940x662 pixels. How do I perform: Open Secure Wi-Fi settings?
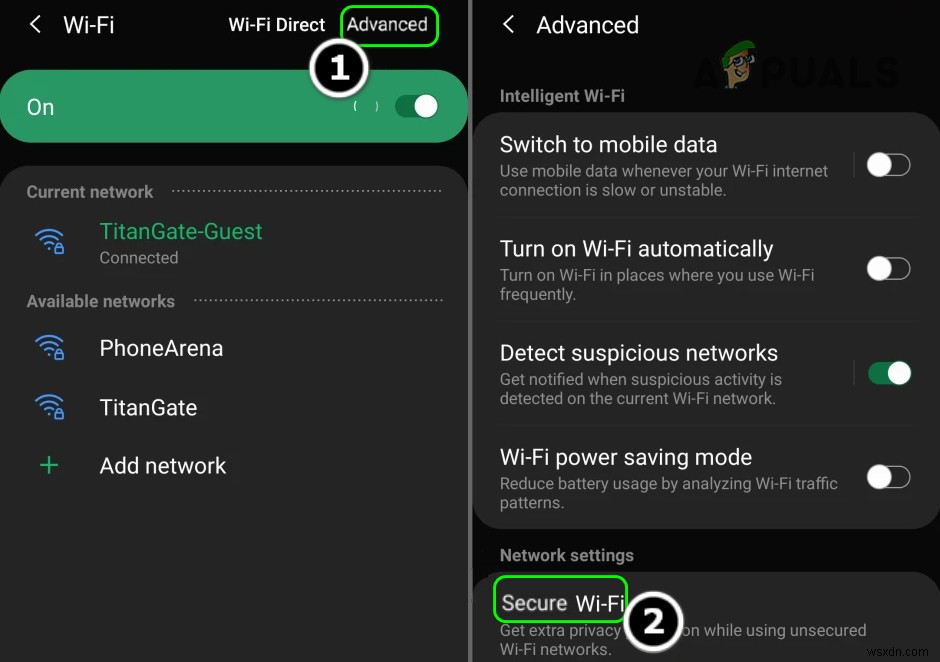(560, 602)
